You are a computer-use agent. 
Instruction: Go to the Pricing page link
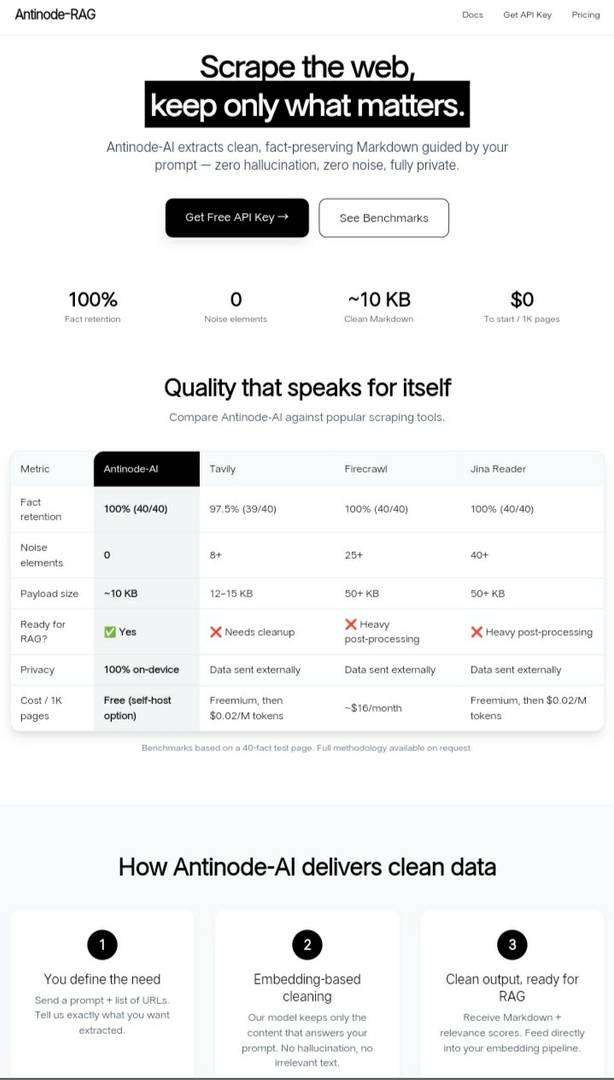point(586,14)
